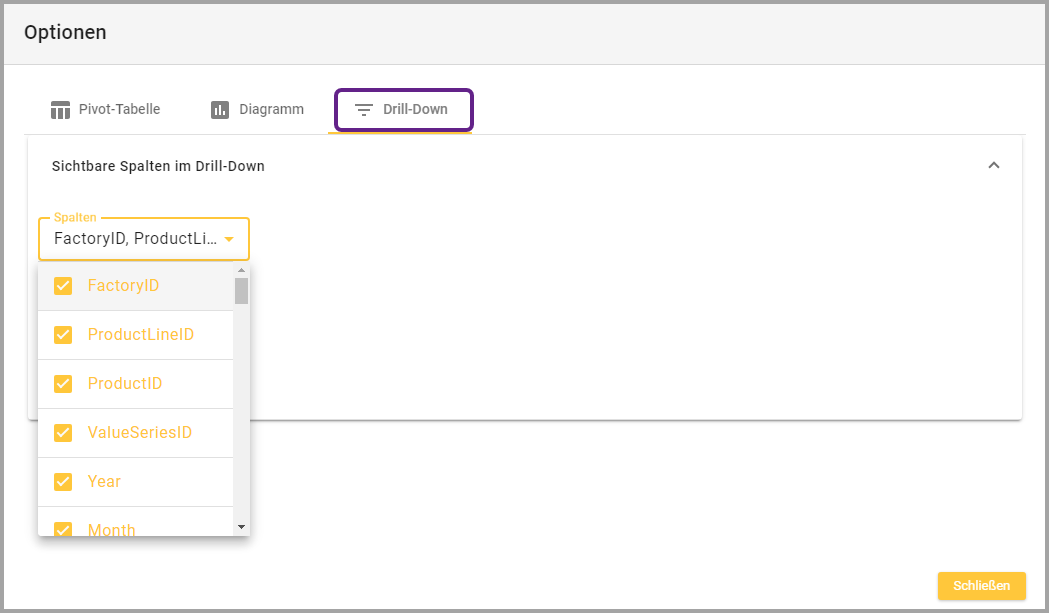
Task: Uncheck the ProductLineID checkbox
Action: (63, 335)
